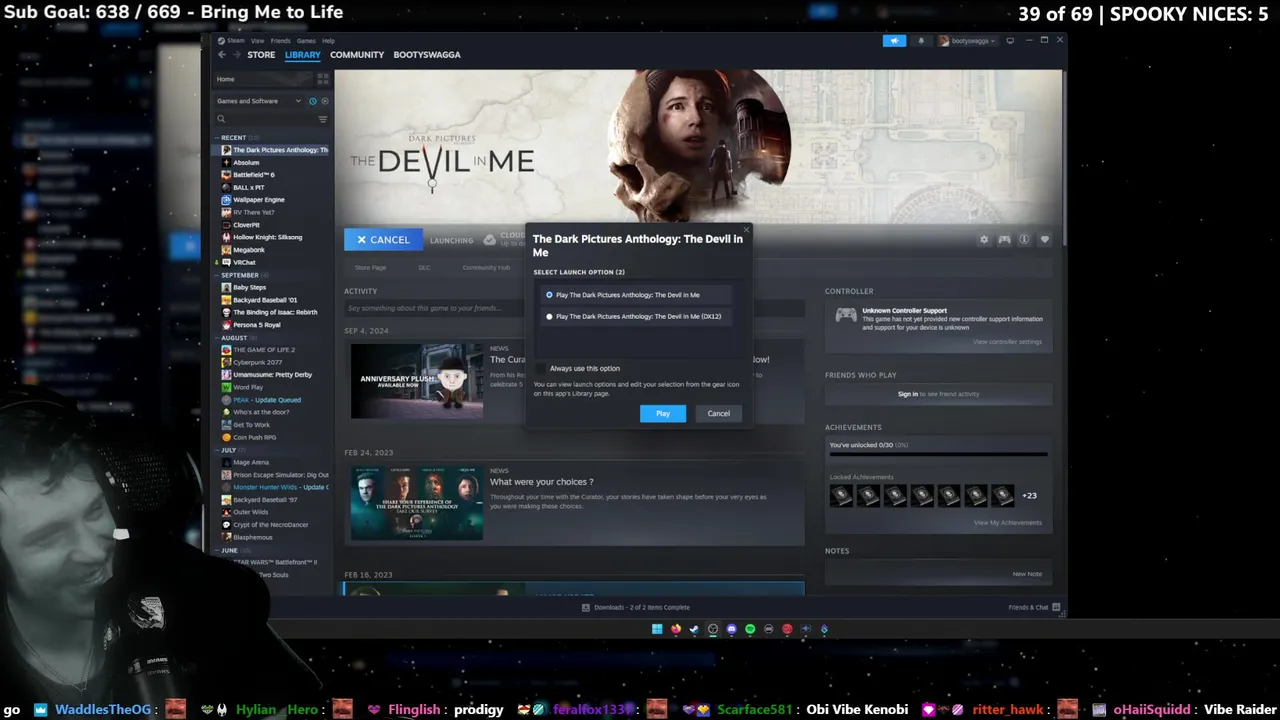Open View My Achievements link
The width and height of the screenshot is (1280, 720).
pyautogui.click(x=1008, y=522)
